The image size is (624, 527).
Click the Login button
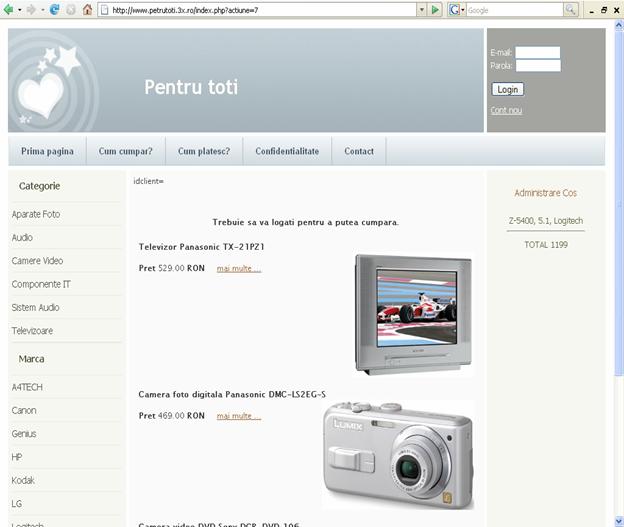click(x=507, y=90)
